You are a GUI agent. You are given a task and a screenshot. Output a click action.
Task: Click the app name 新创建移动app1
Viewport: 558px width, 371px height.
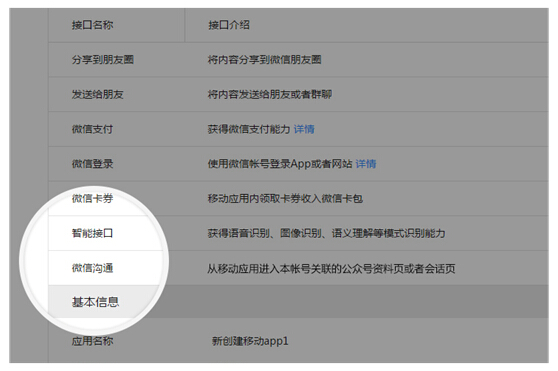(250, 341)
